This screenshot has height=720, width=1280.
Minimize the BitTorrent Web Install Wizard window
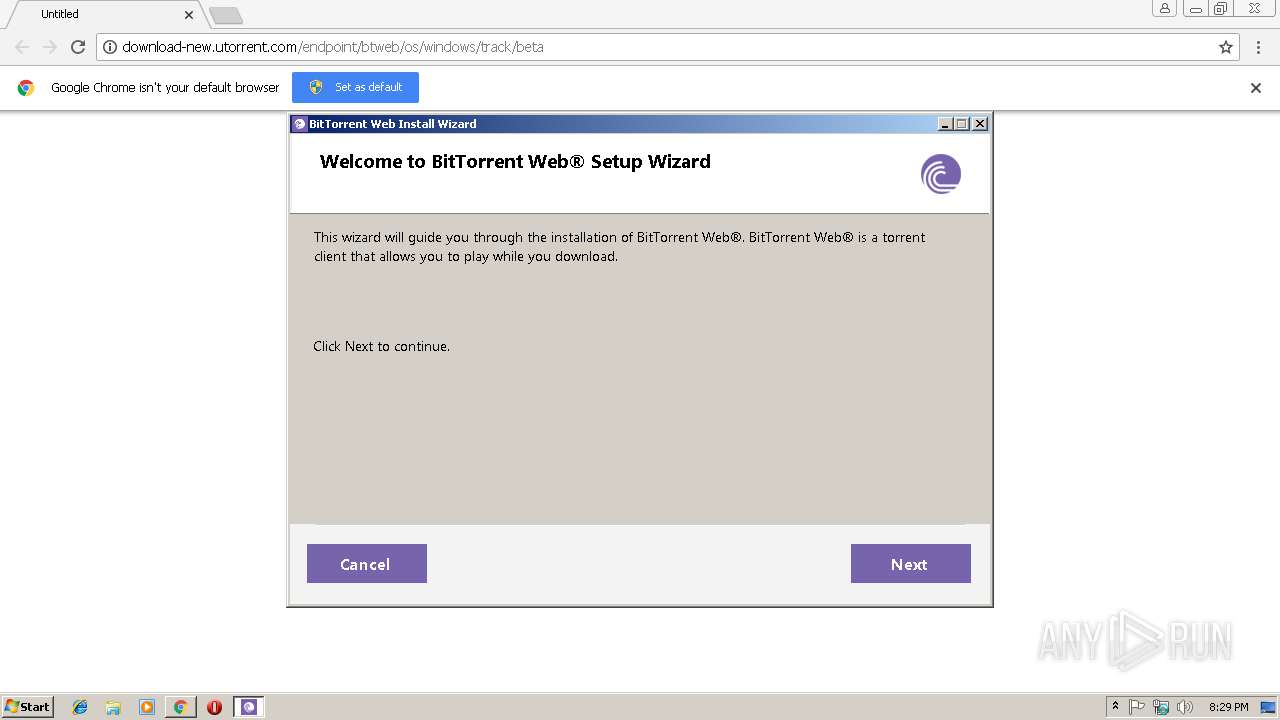[945, 124]
